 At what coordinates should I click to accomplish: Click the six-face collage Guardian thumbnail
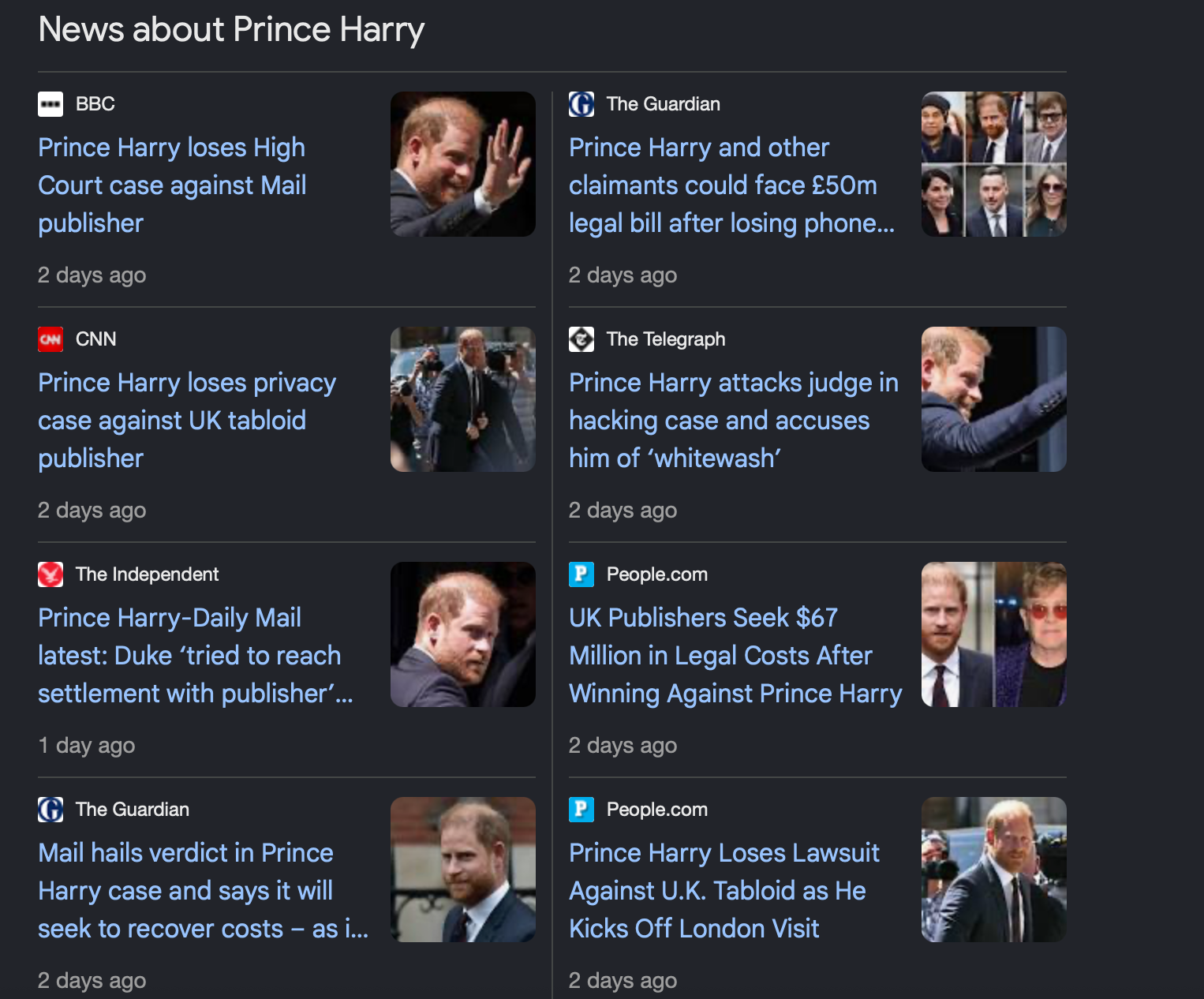(994, 164)
